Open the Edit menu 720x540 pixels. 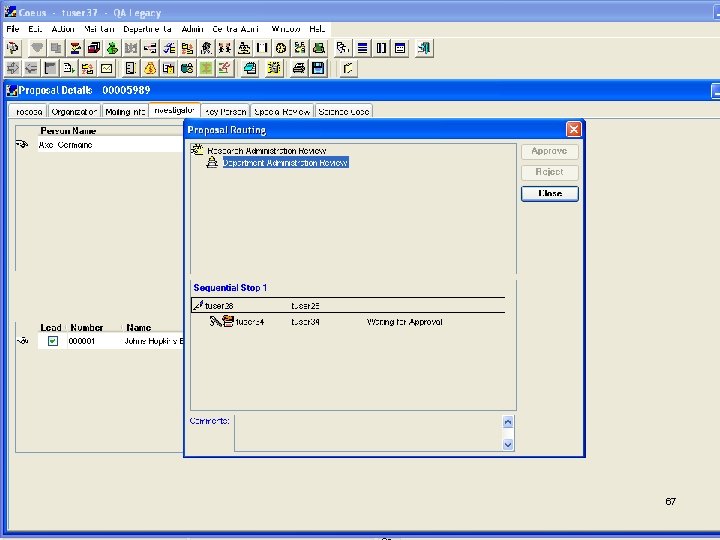[35, 29]
